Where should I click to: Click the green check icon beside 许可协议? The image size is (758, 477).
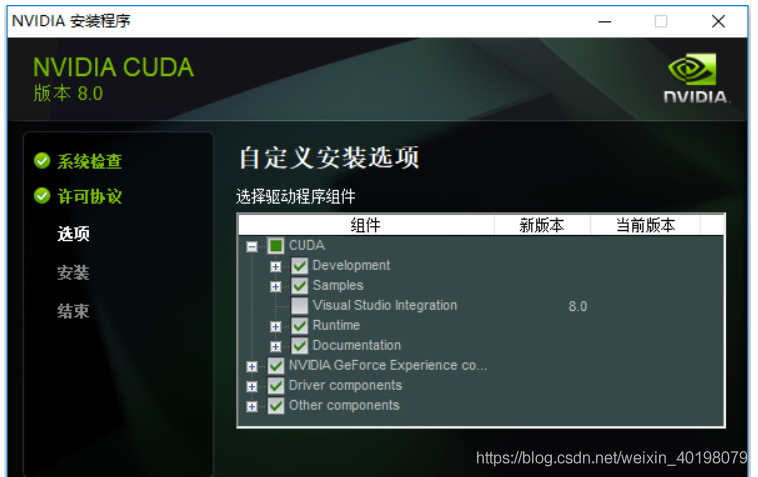[42, 196]
